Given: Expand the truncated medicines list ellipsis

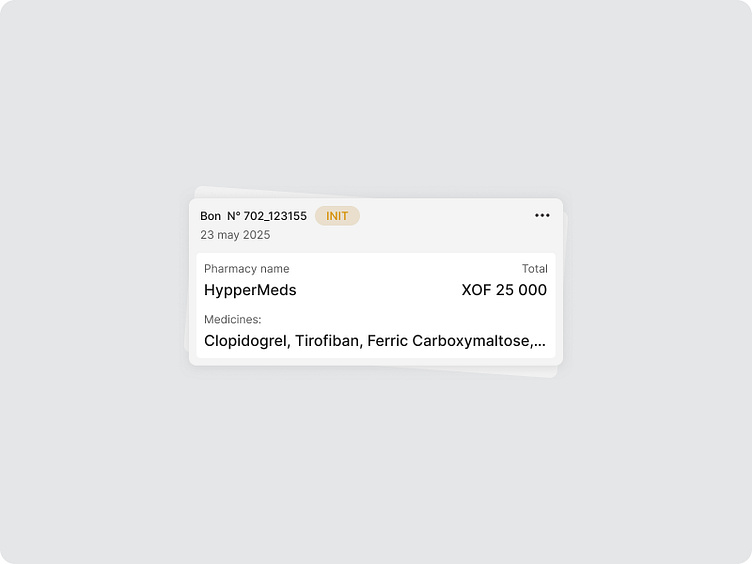Looking at the screenshot, I should pyautogui.click(x=540, y=341).
